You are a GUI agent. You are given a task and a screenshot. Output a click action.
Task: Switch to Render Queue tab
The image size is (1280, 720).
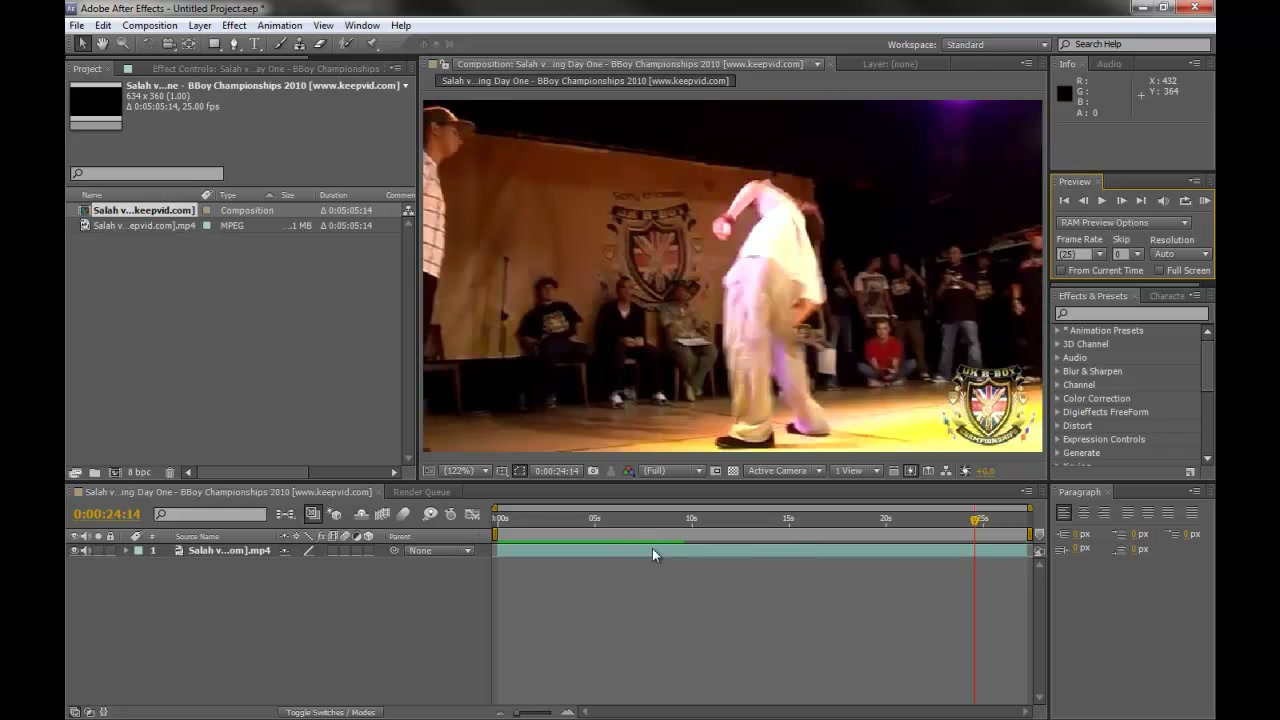[x=421, y=492]
